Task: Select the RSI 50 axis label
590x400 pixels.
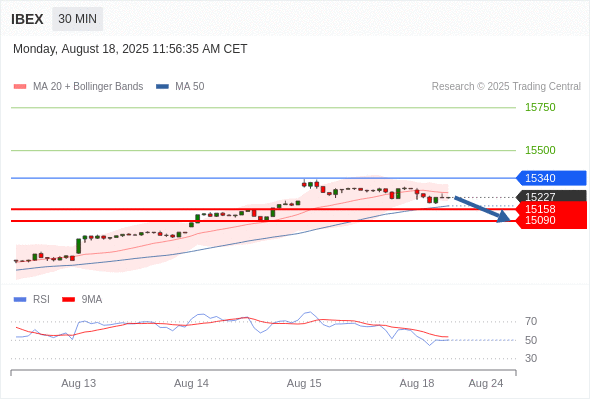Action: point(531,340)
